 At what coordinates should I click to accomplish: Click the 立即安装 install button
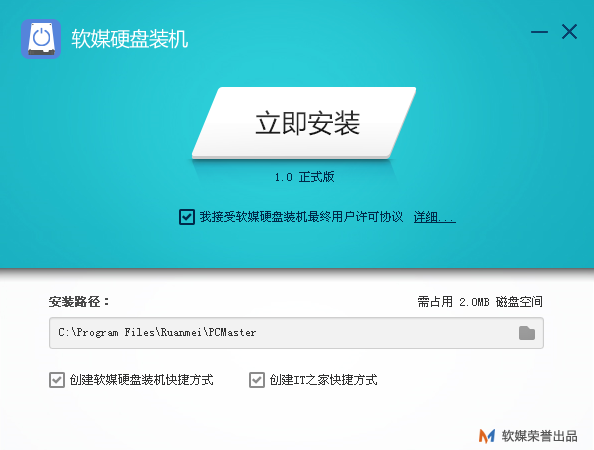tap(304, 122)
